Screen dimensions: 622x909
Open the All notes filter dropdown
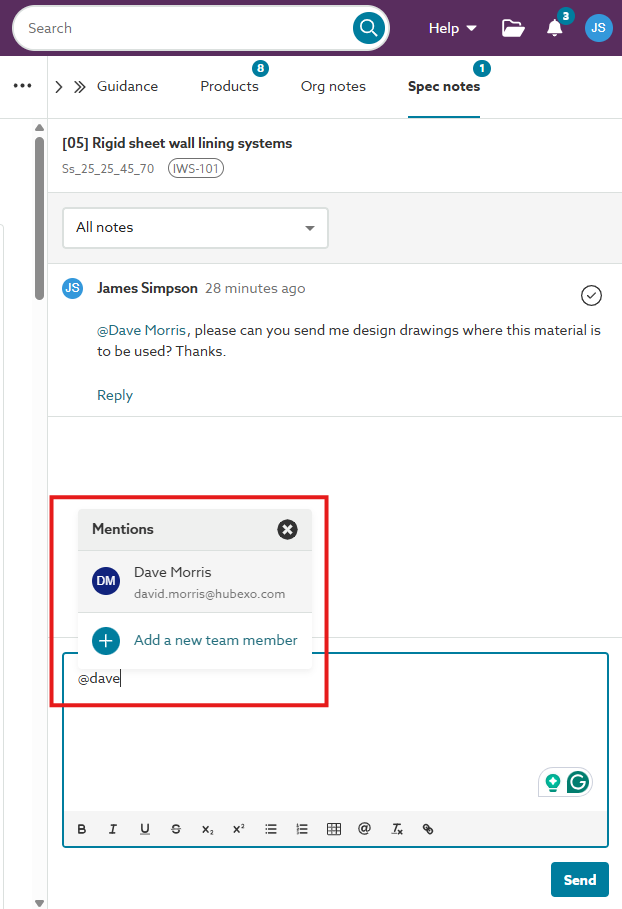click(195, 228)
